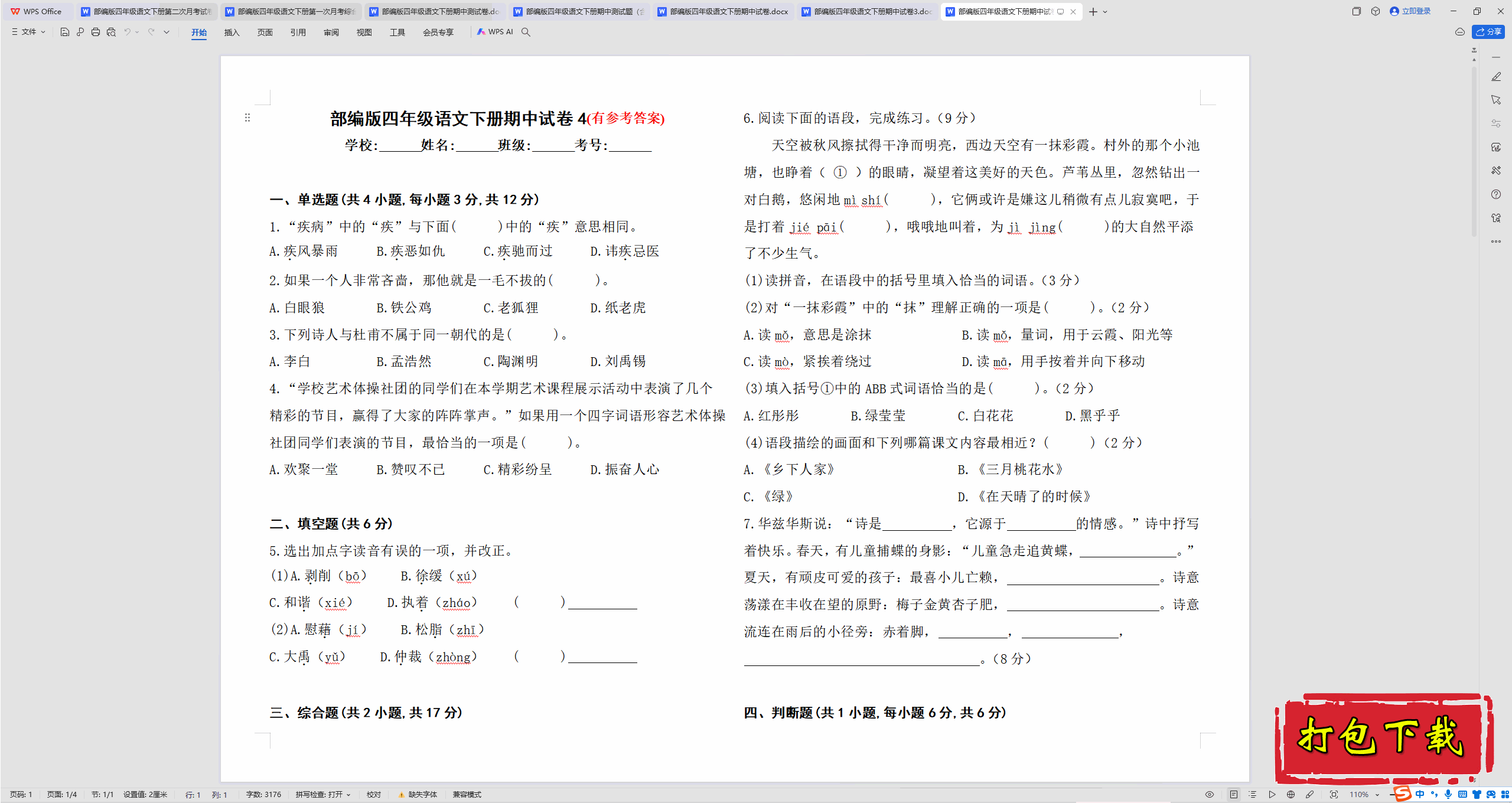This screenshot has height=803, width=1512.
Task: Toggle 拼写检查 spell check in status bar
Action: tap(323, 795)
